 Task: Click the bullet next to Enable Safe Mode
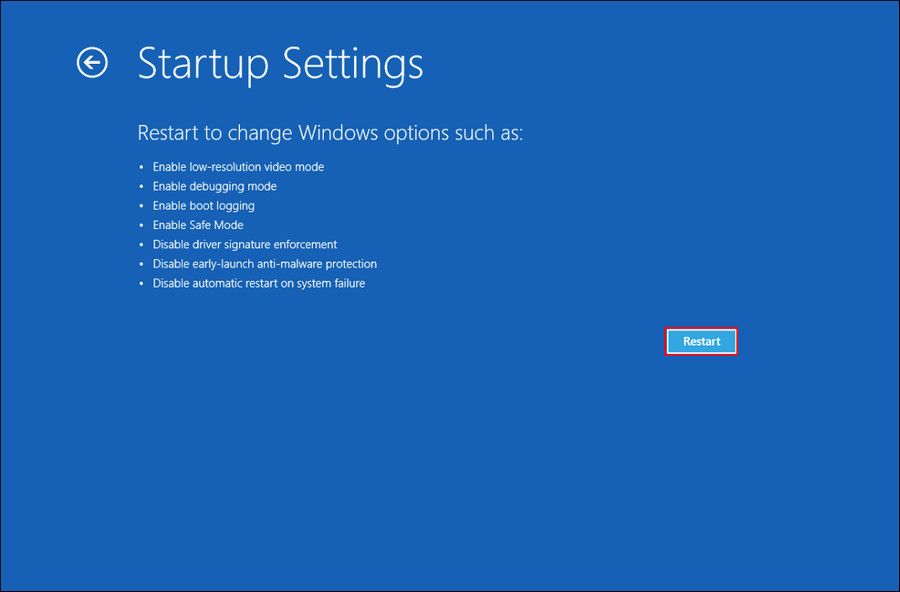pos(142,225)
